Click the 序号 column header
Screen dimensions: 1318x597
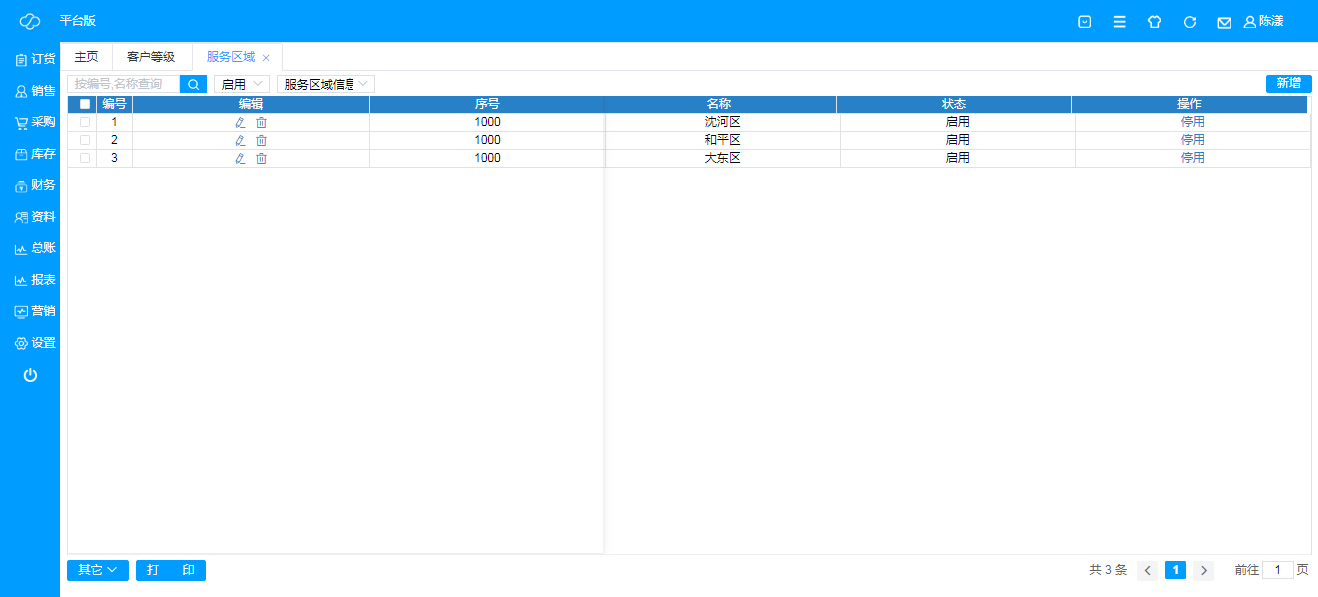pyautogui.click(x=487, y=104)
